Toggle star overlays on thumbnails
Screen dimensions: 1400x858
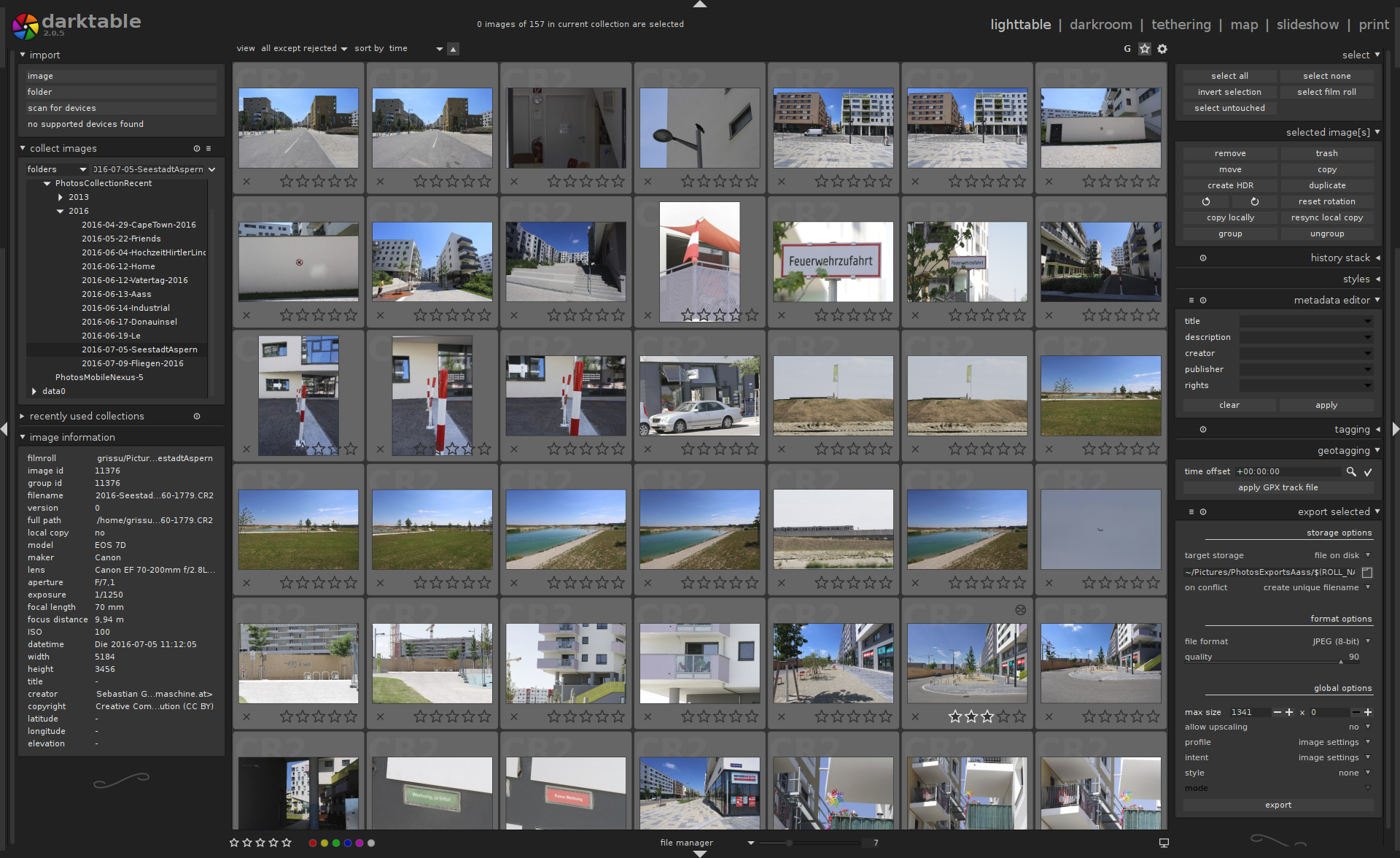pyautogui.click(x=1145, y=49)
